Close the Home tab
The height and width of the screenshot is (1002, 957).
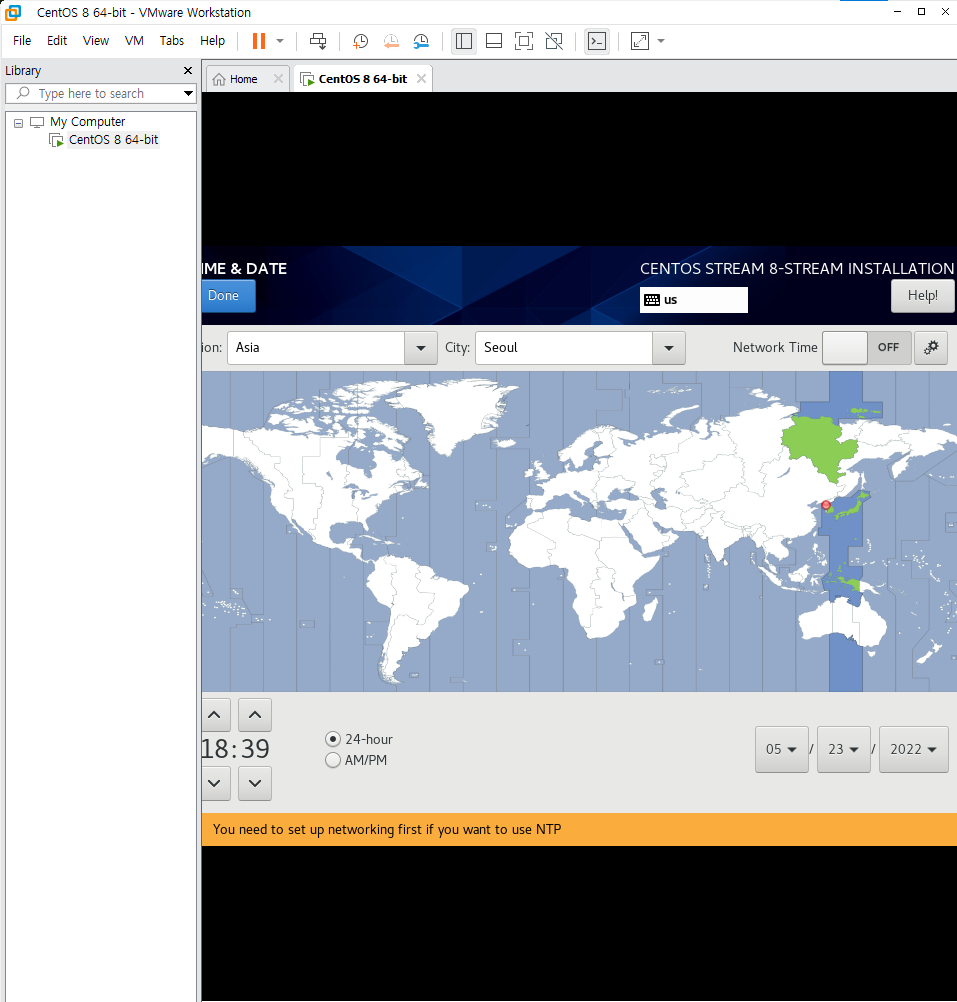278,79
